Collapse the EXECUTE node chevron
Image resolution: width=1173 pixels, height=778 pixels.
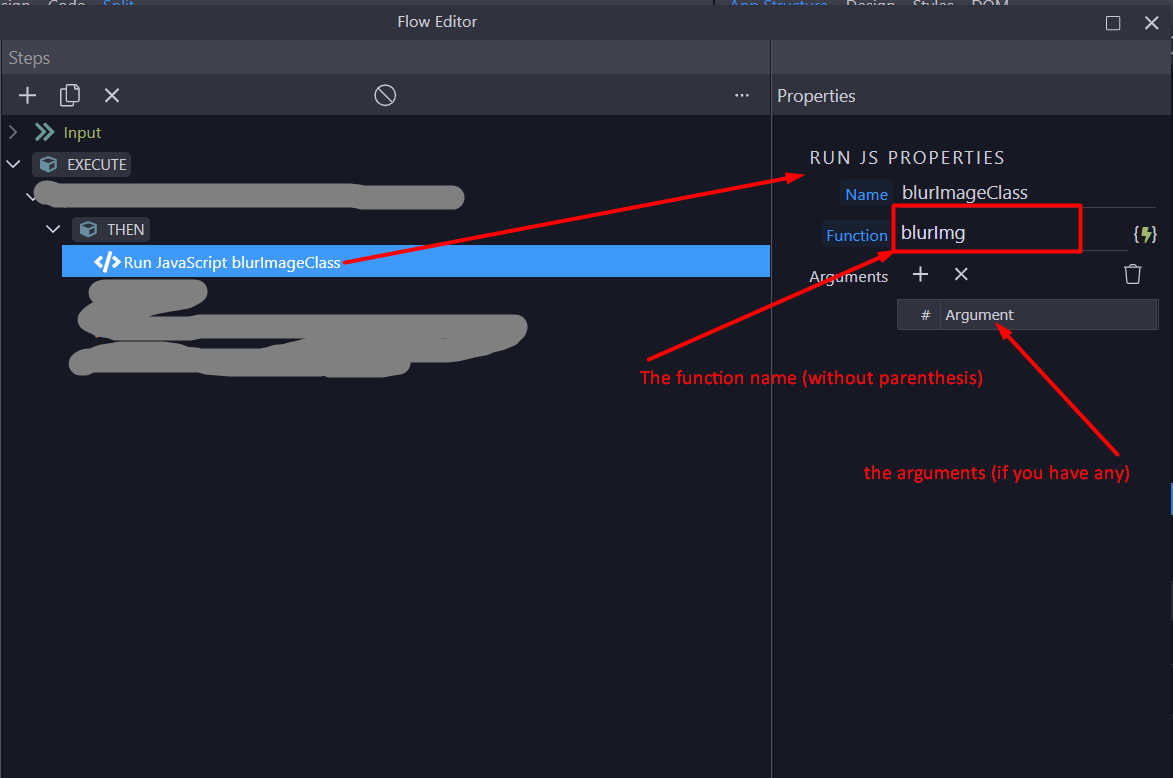(x=13, y=164)
